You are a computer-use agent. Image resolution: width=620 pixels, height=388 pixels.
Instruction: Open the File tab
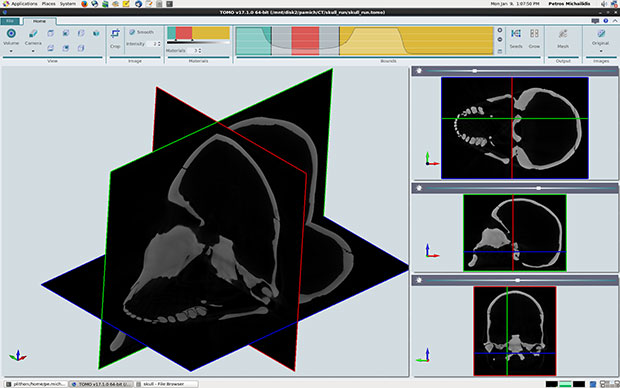pyautogui.click(x=10, y=21)
